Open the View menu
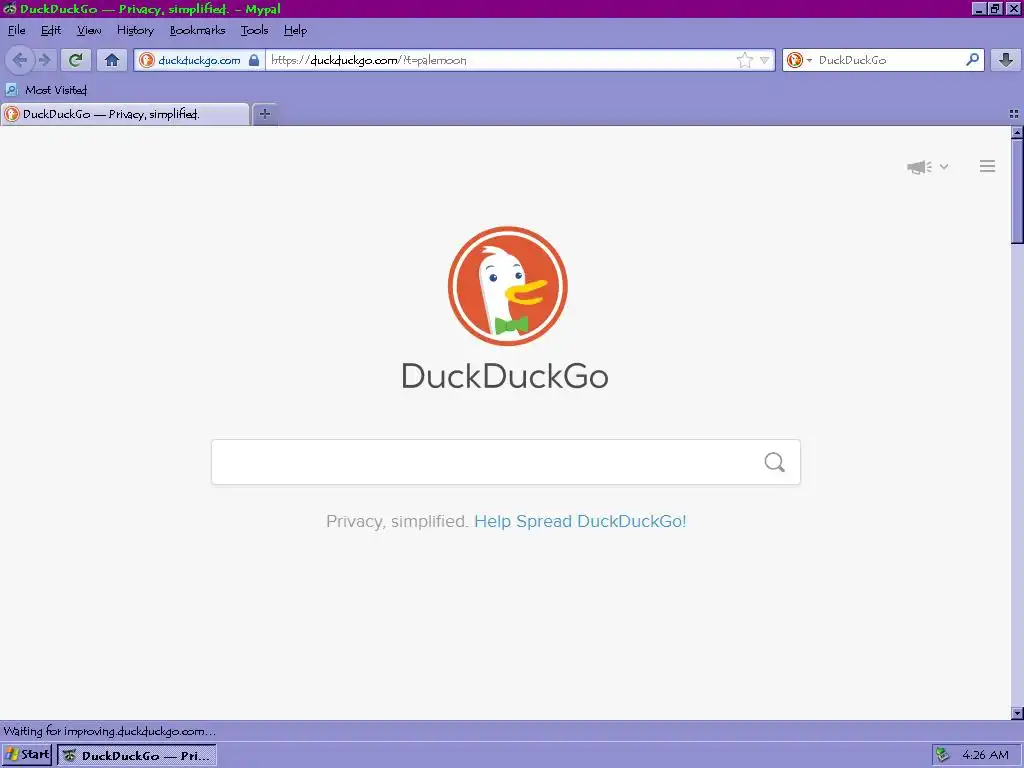Viewport: 1024px width, 768px height. tap(89, 30)
